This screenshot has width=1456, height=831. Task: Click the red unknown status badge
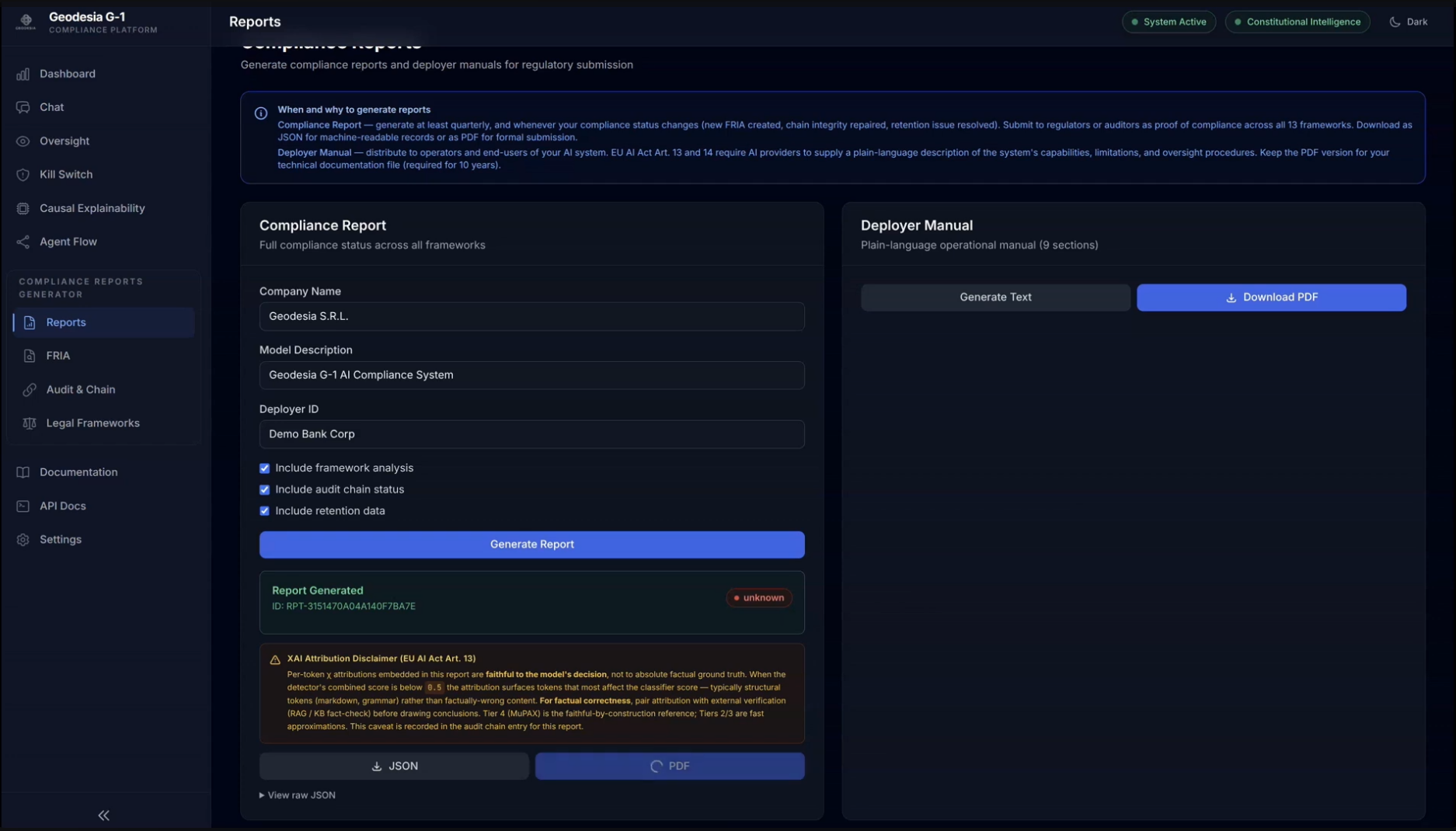(759, 598)
